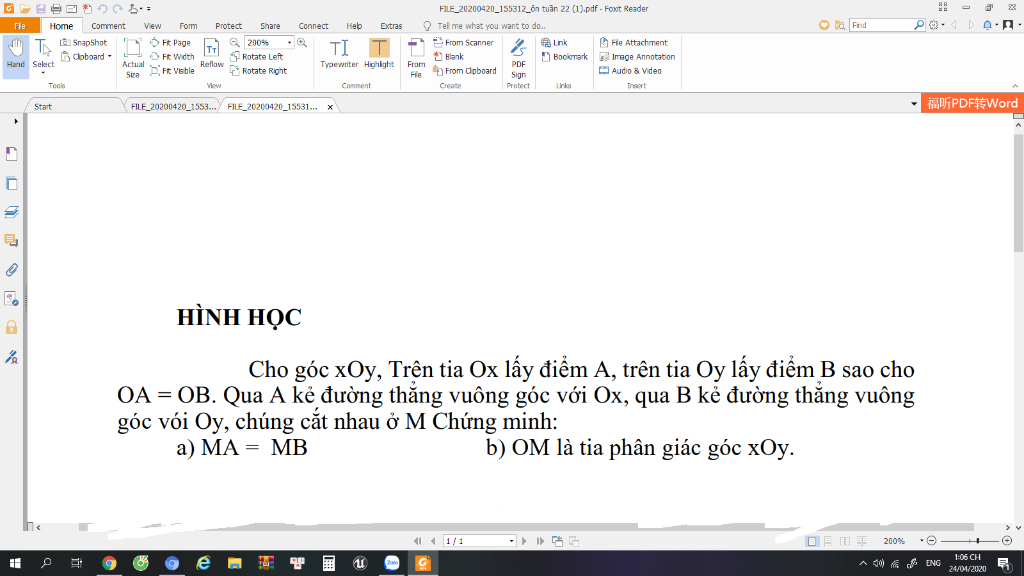Open the layers side panel
The width and height of the screenshot is (1024, 576).
tap(12, 212)
